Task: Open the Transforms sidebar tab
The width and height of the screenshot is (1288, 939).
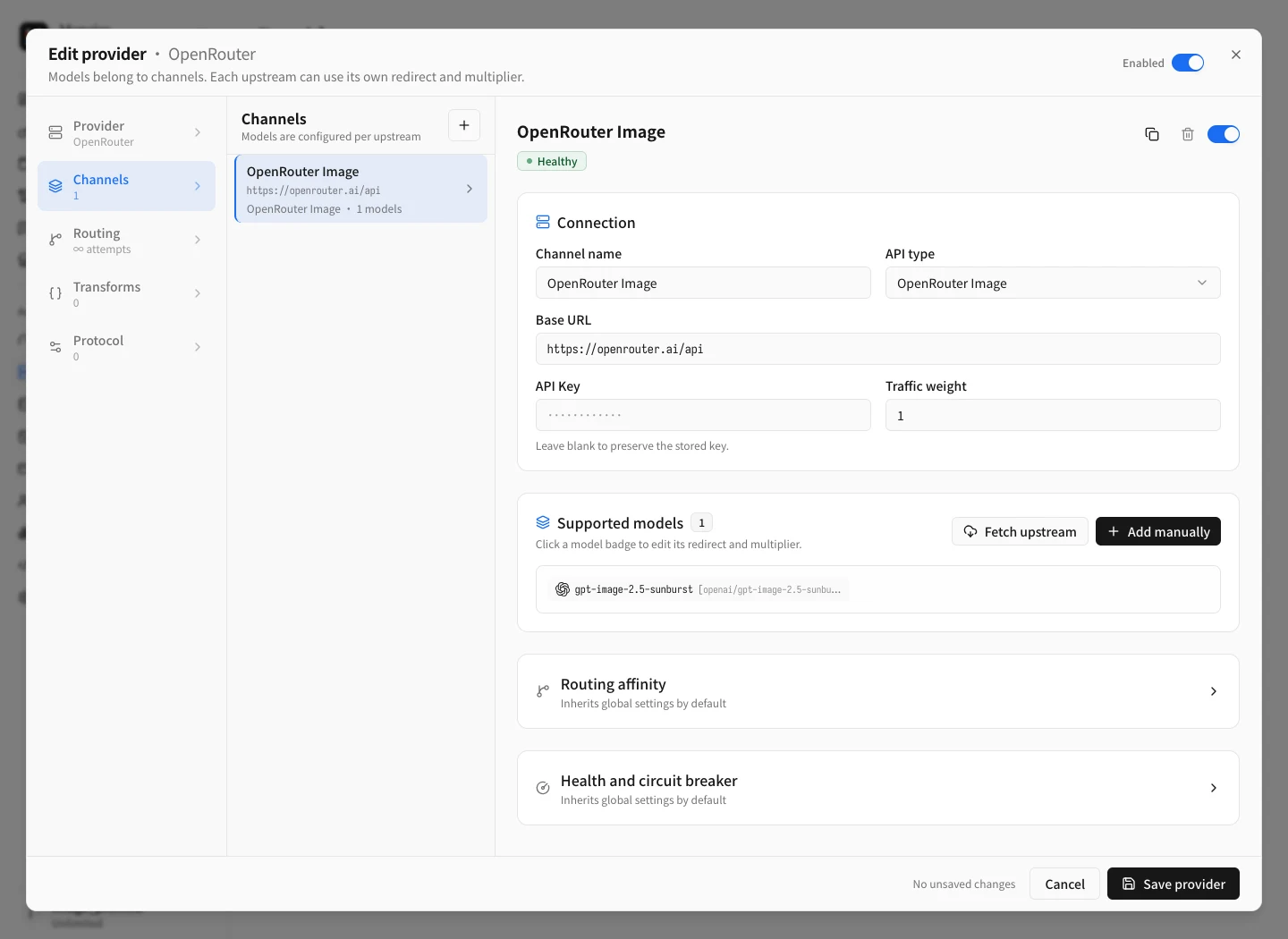Action: click(126, 293)
